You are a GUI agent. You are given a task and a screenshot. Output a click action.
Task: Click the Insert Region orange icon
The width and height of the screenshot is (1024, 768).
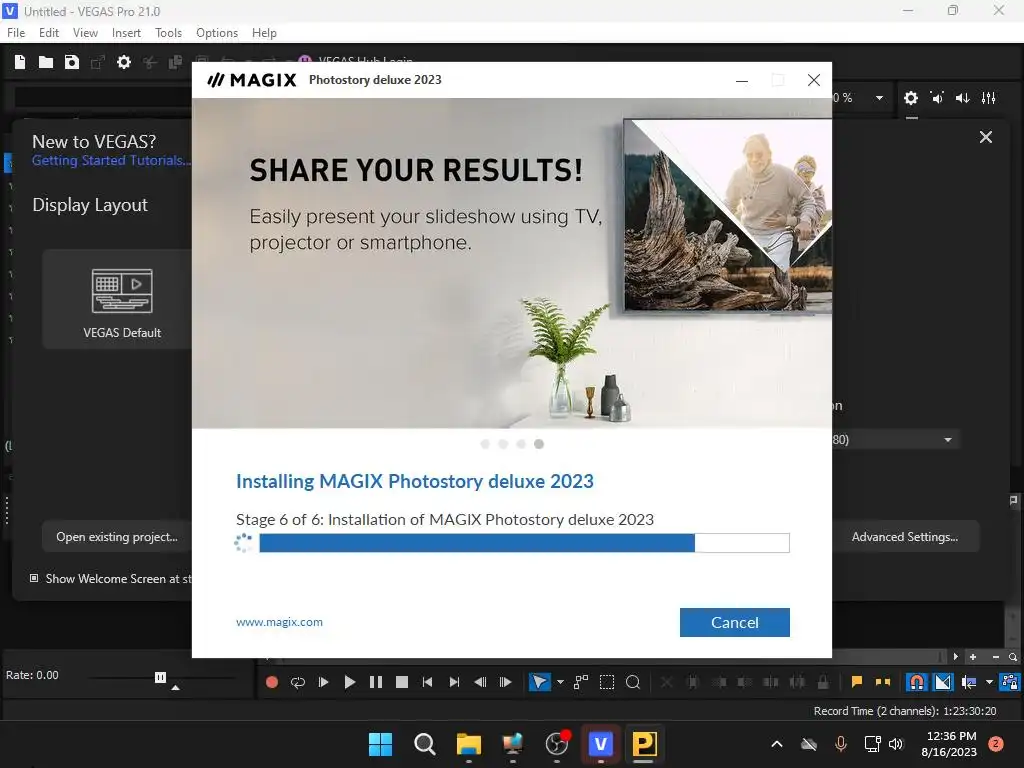coord(883,682)
